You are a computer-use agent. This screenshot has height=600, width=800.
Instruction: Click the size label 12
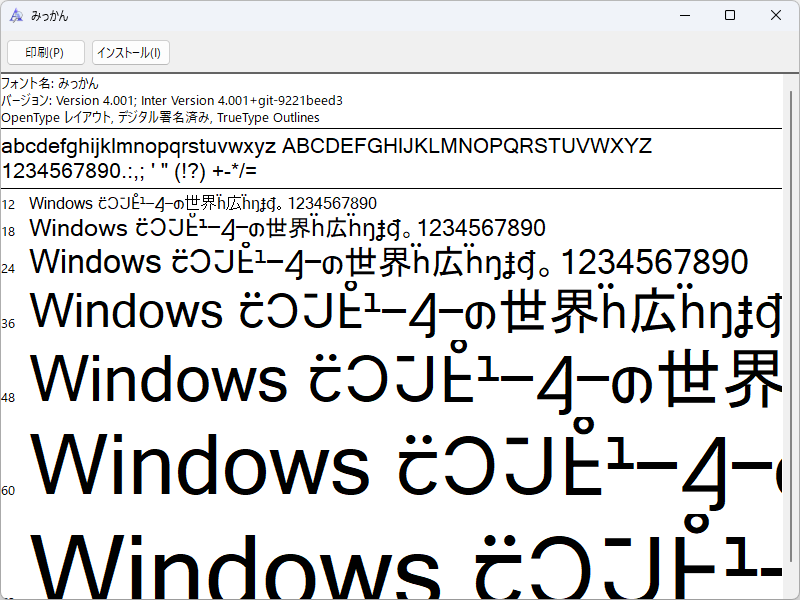tap(8, 205)
